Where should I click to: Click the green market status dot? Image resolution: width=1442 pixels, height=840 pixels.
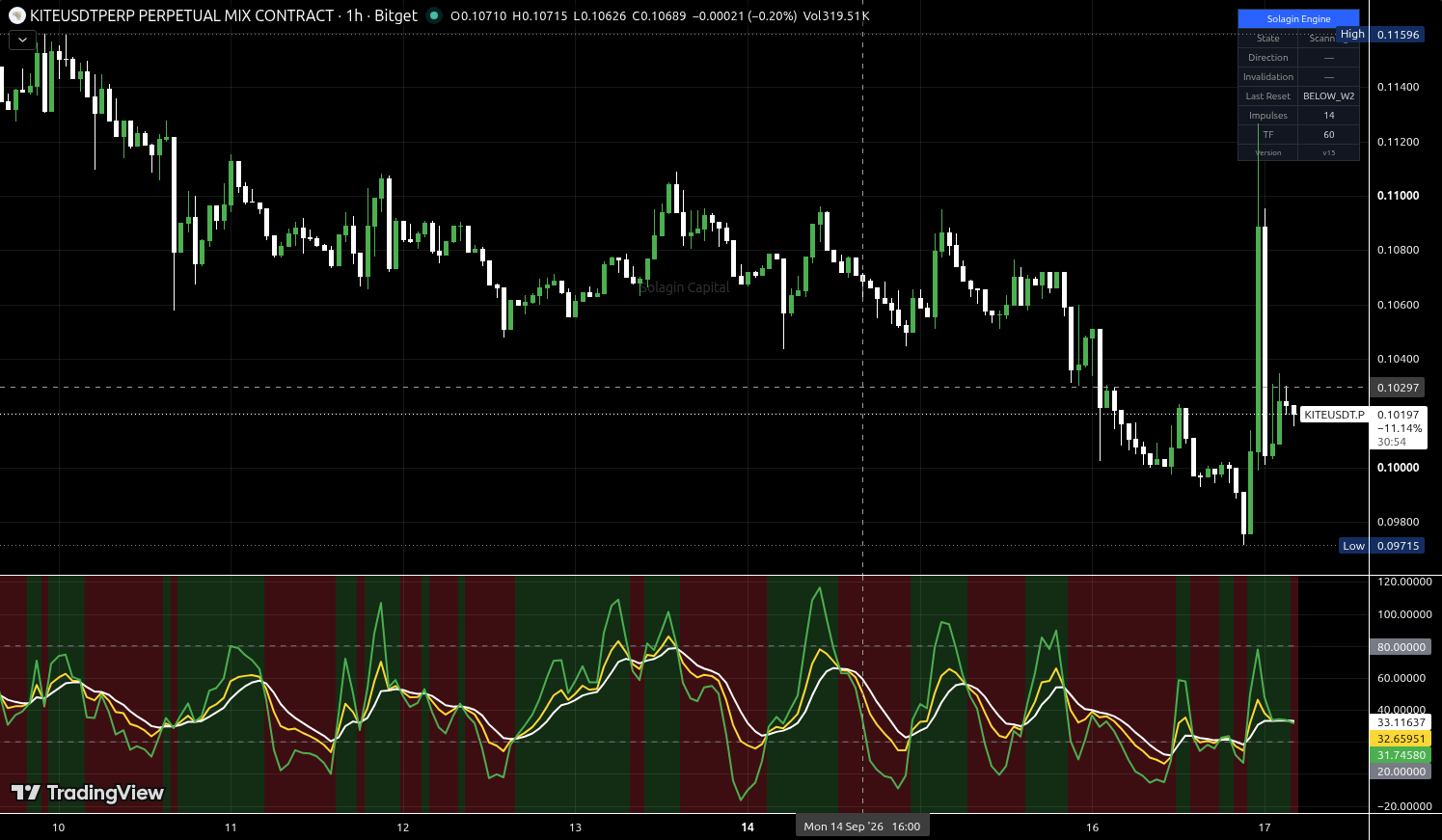pyautogui.click(x=434, y=15)
